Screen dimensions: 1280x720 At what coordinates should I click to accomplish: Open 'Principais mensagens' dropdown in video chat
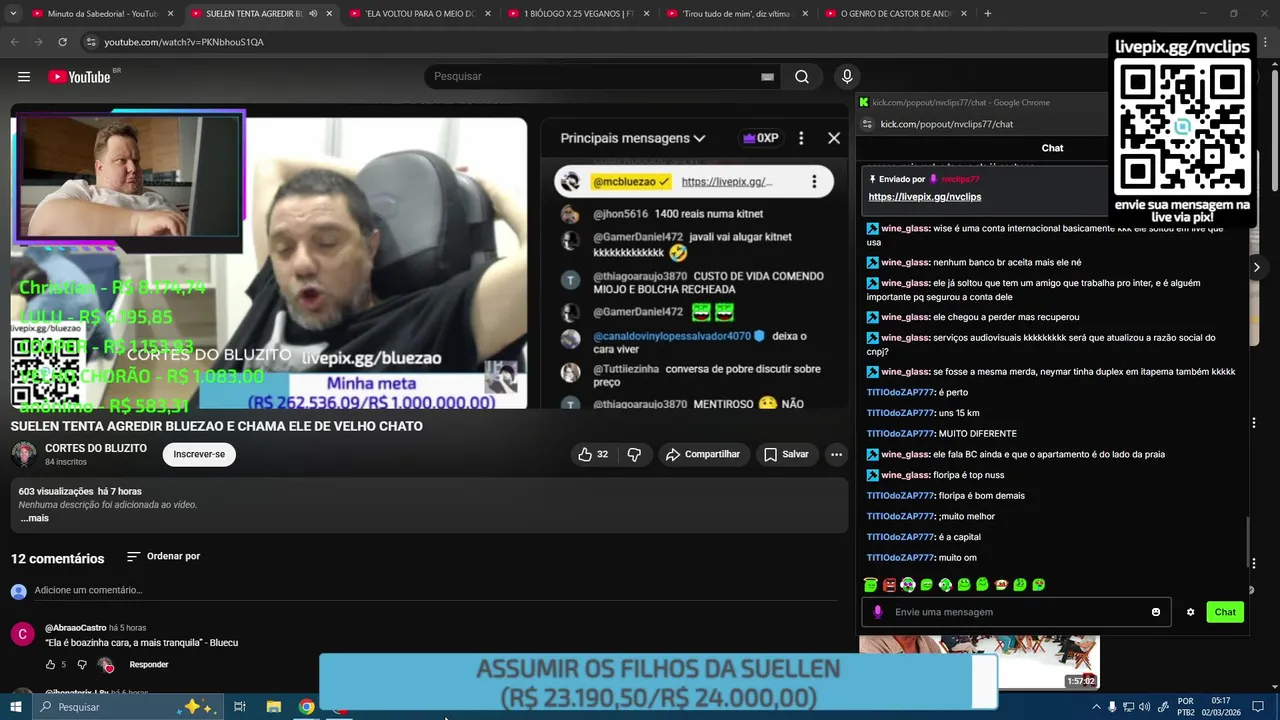633,138
